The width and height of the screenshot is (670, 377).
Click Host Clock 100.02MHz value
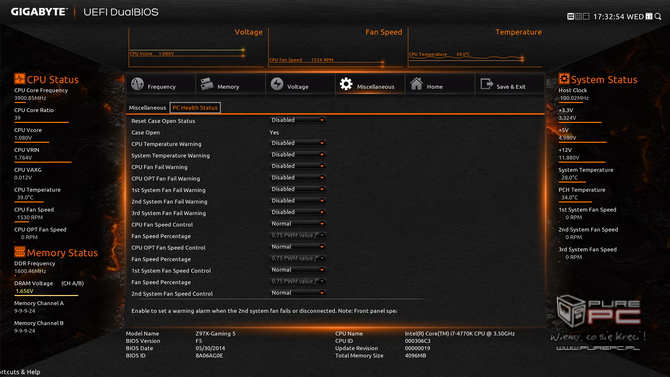[x=574, y=98]
